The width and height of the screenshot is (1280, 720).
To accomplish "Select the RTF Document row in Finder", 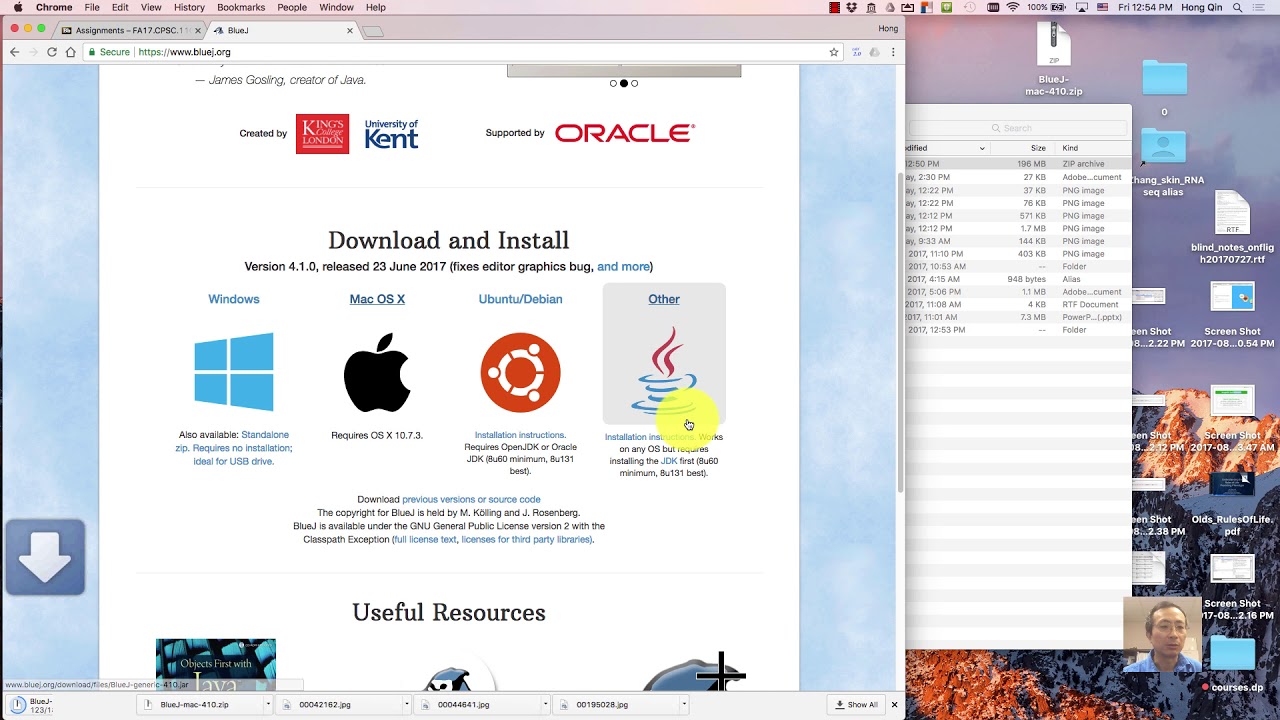I will pos(1019,304).
